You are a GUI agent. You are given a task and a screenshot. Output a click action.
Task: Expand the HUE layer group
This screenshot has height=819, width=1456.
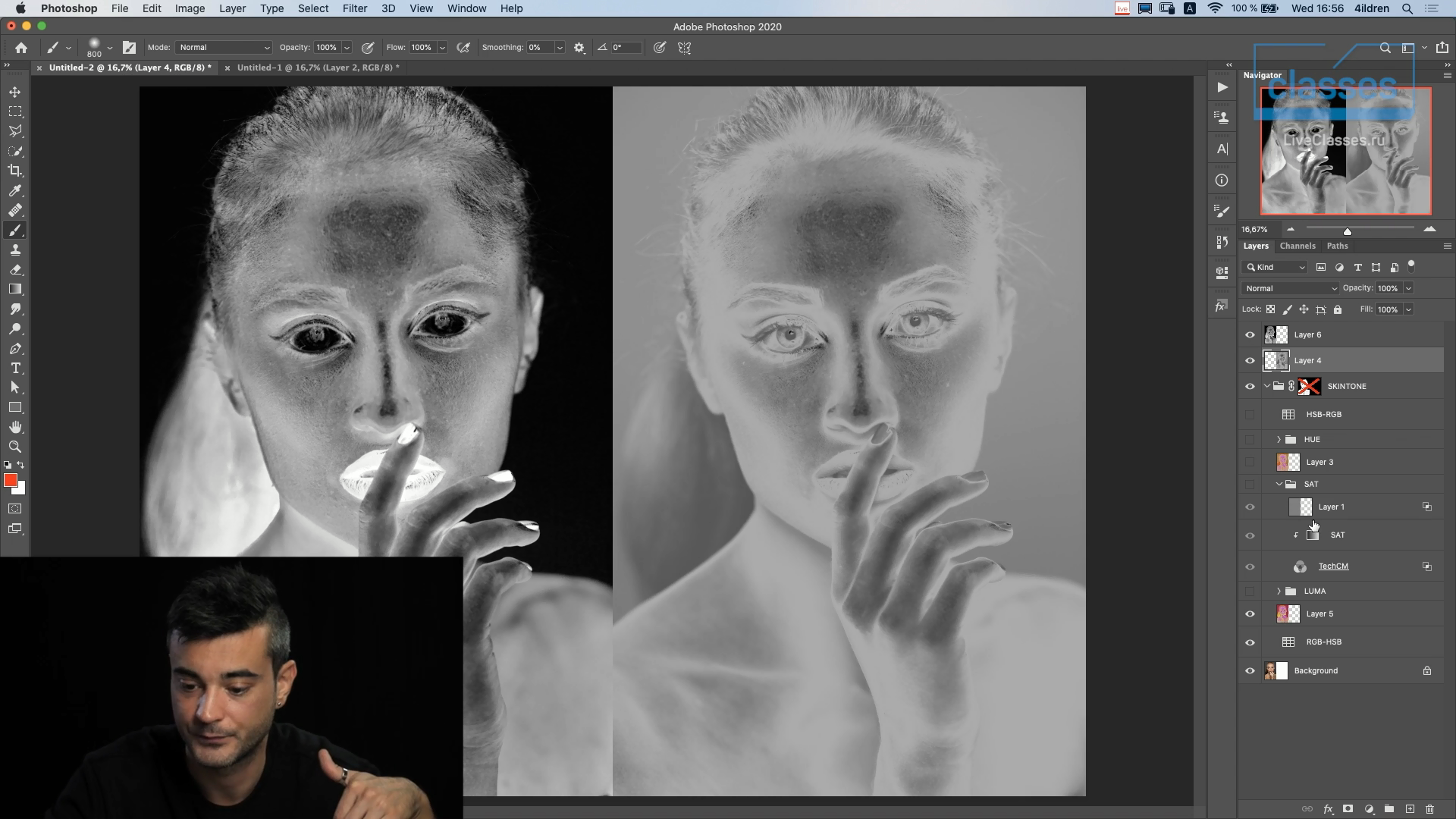[x=1279, y=439]
